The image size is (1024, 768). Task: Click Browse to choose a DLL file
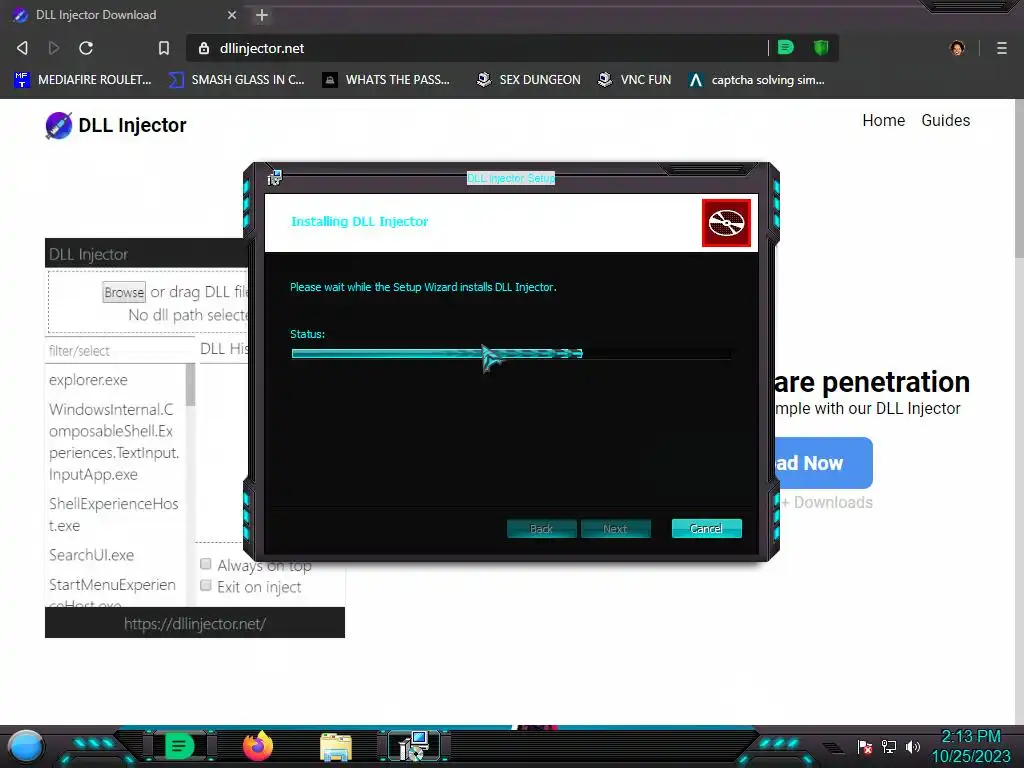(x=124, y=293)
